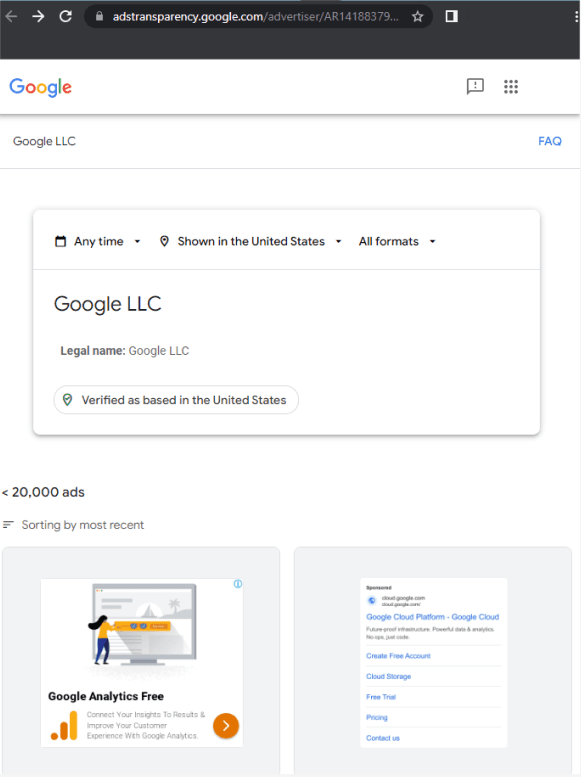Click the Cloud Storage sitelink
The height and width of the screenshot is (777, 581).
click(x=388, y=676)
